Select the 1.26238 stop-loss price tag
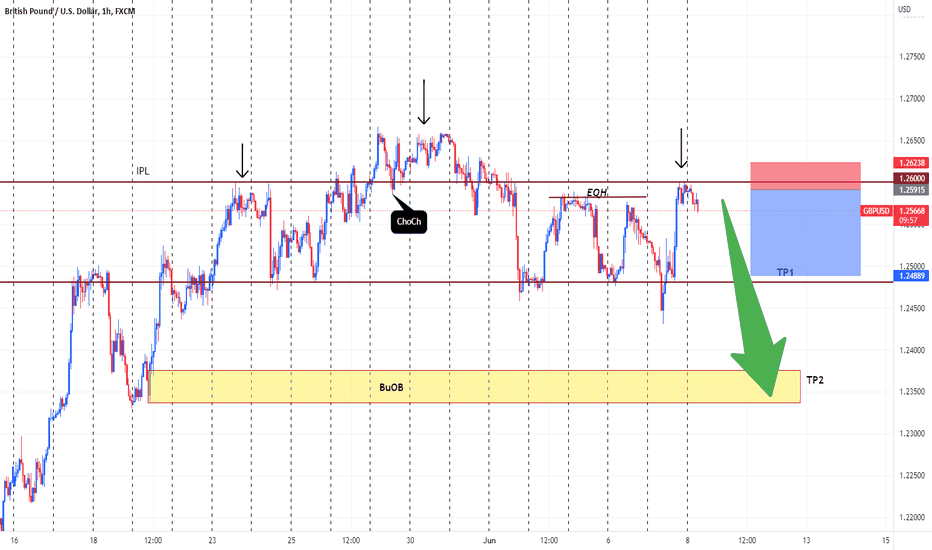 click(911, 162)
